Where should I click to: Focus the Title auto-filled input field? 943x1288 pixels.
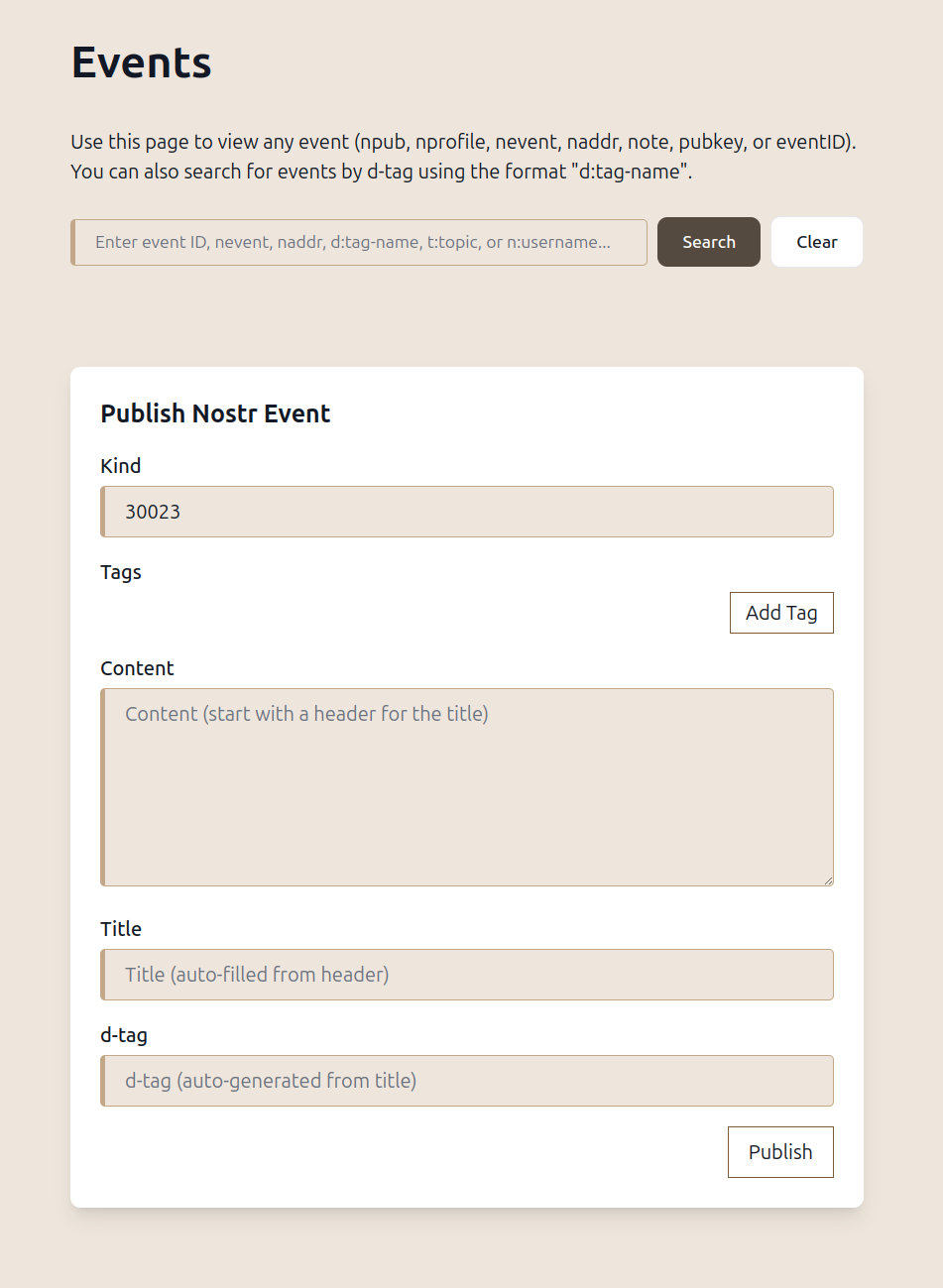467,975
